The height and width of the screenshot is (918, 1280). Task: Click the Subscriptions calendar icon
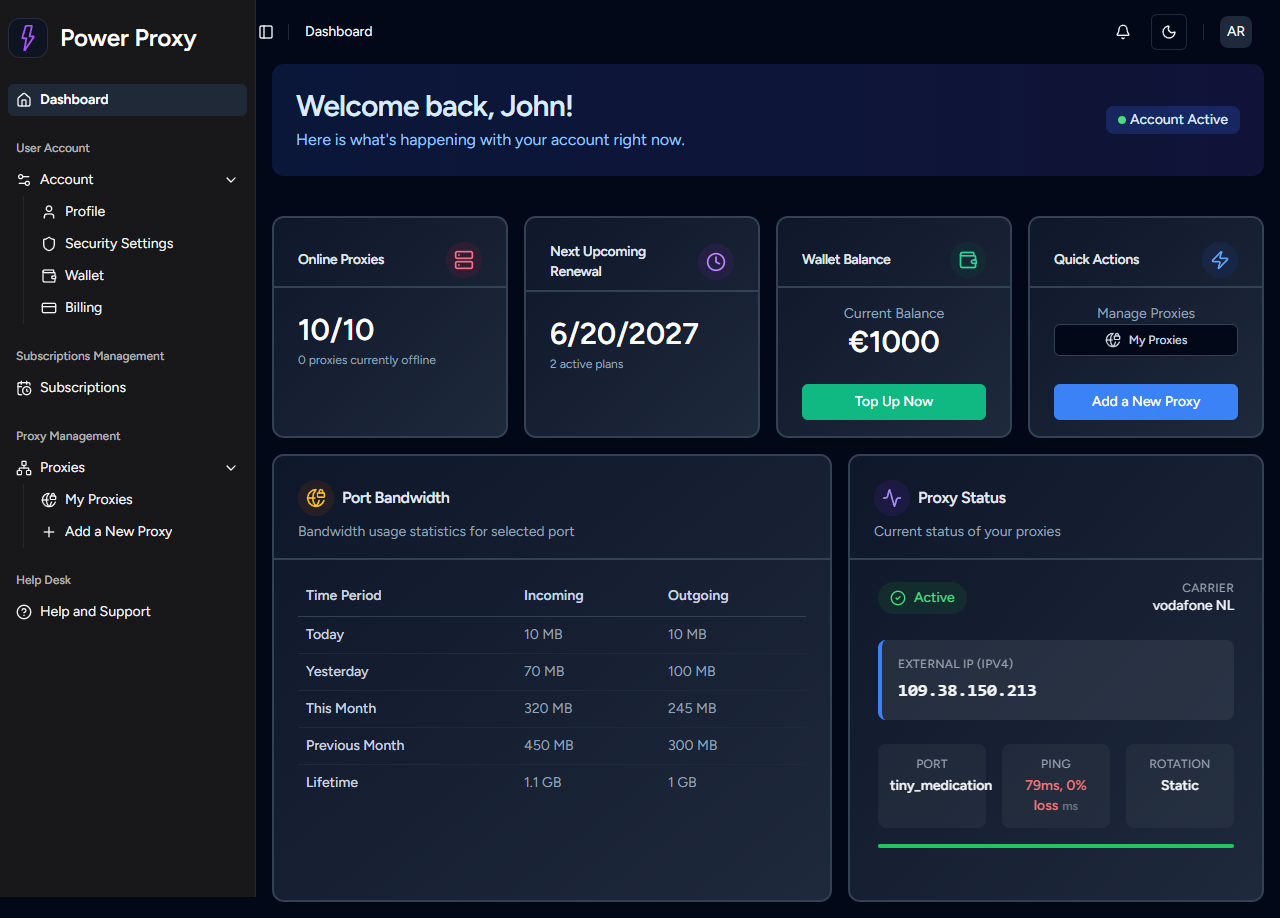24,388
